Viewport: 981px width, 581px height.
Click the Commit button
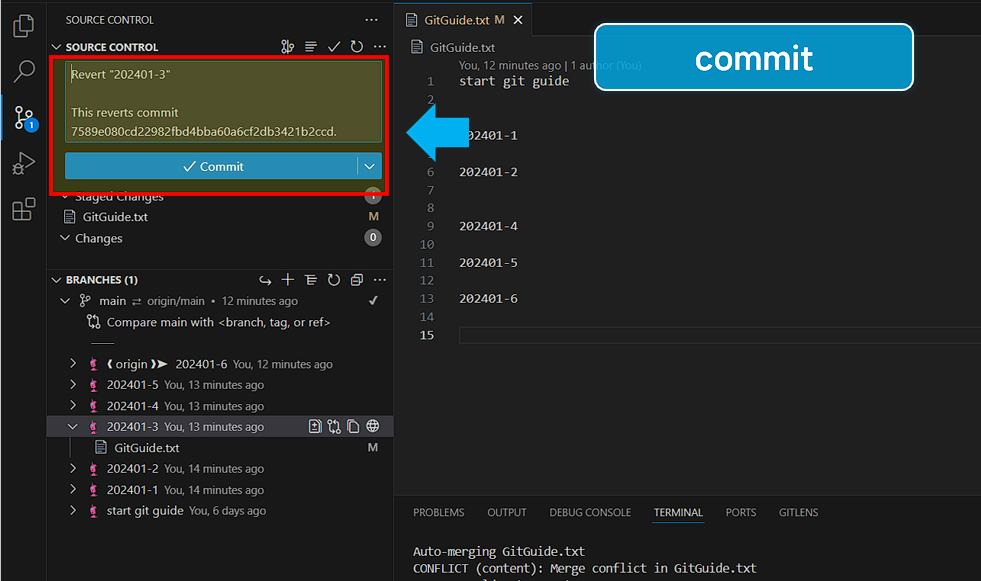(x=215, y=164)
